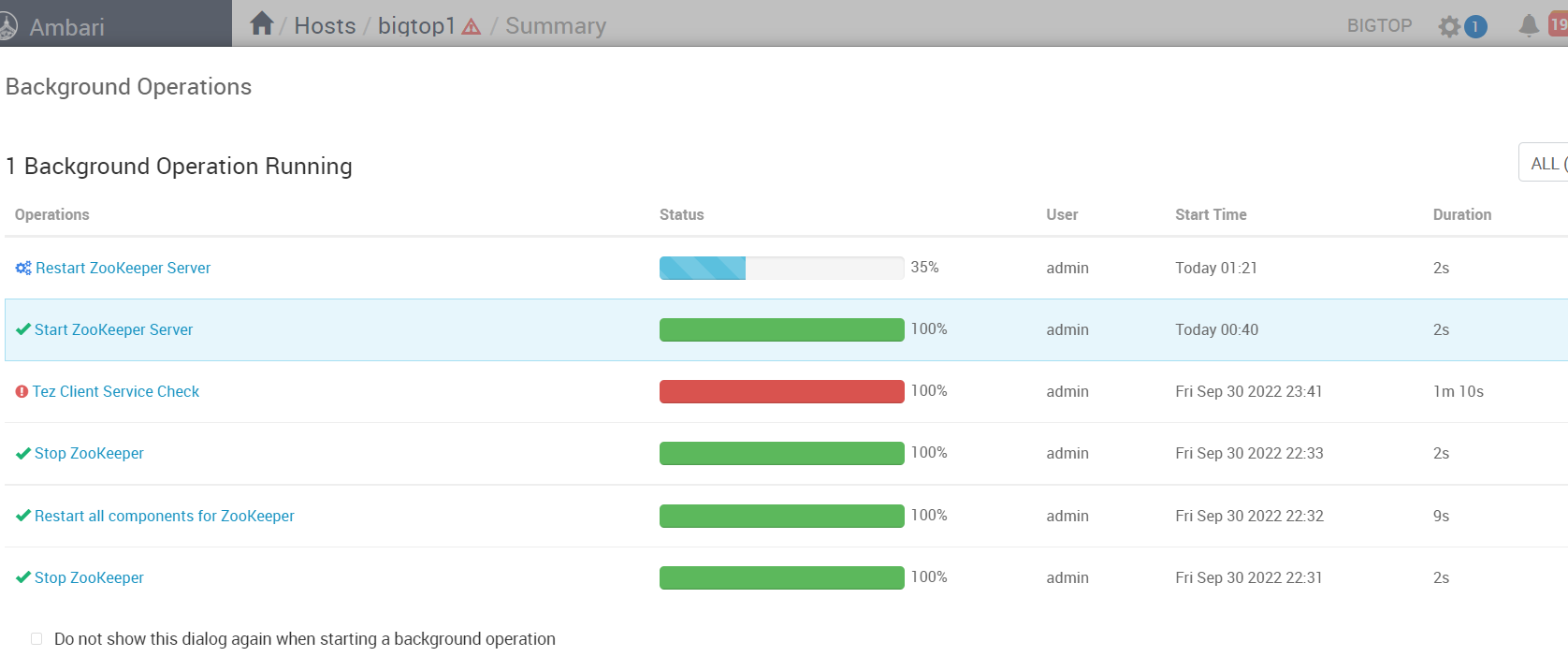Click the 35% blue progress bar
The height and width of the screenshot is (671, 1568).
click(781, 268)
